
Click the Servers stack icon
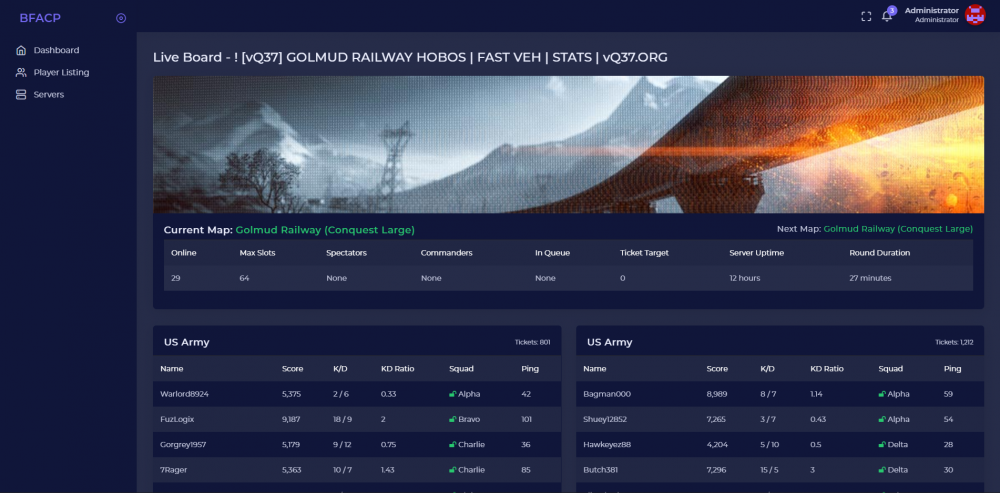click(21, 94)
